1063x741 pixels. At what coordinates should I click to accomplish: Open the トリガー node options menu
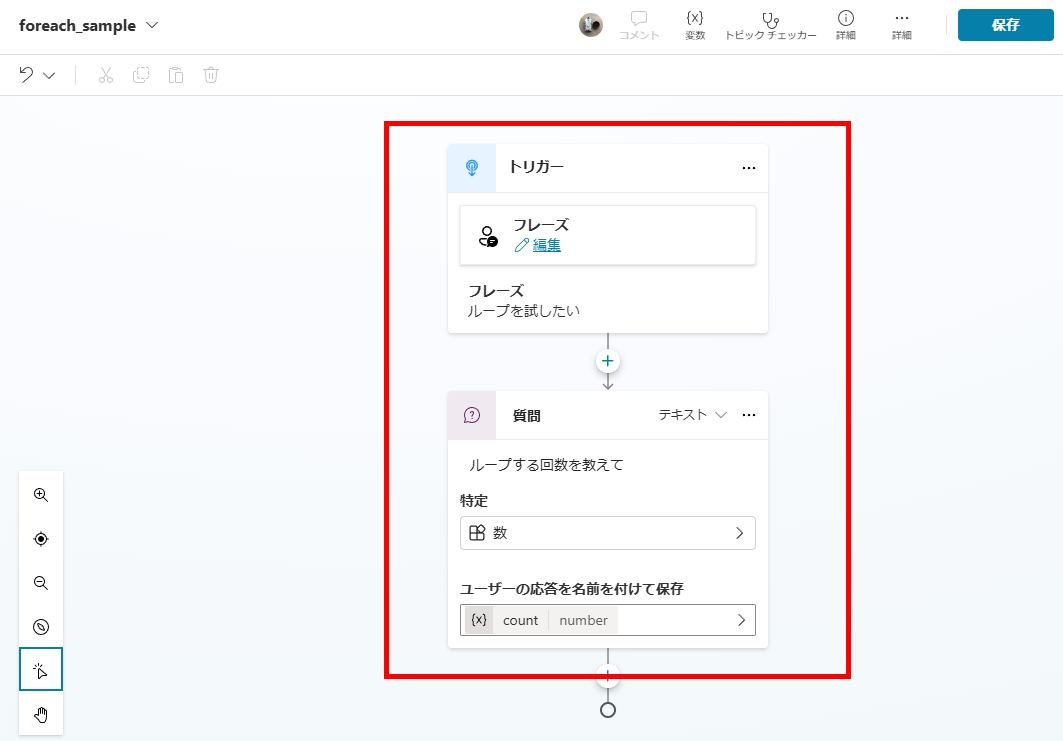(x=749, y=168)
